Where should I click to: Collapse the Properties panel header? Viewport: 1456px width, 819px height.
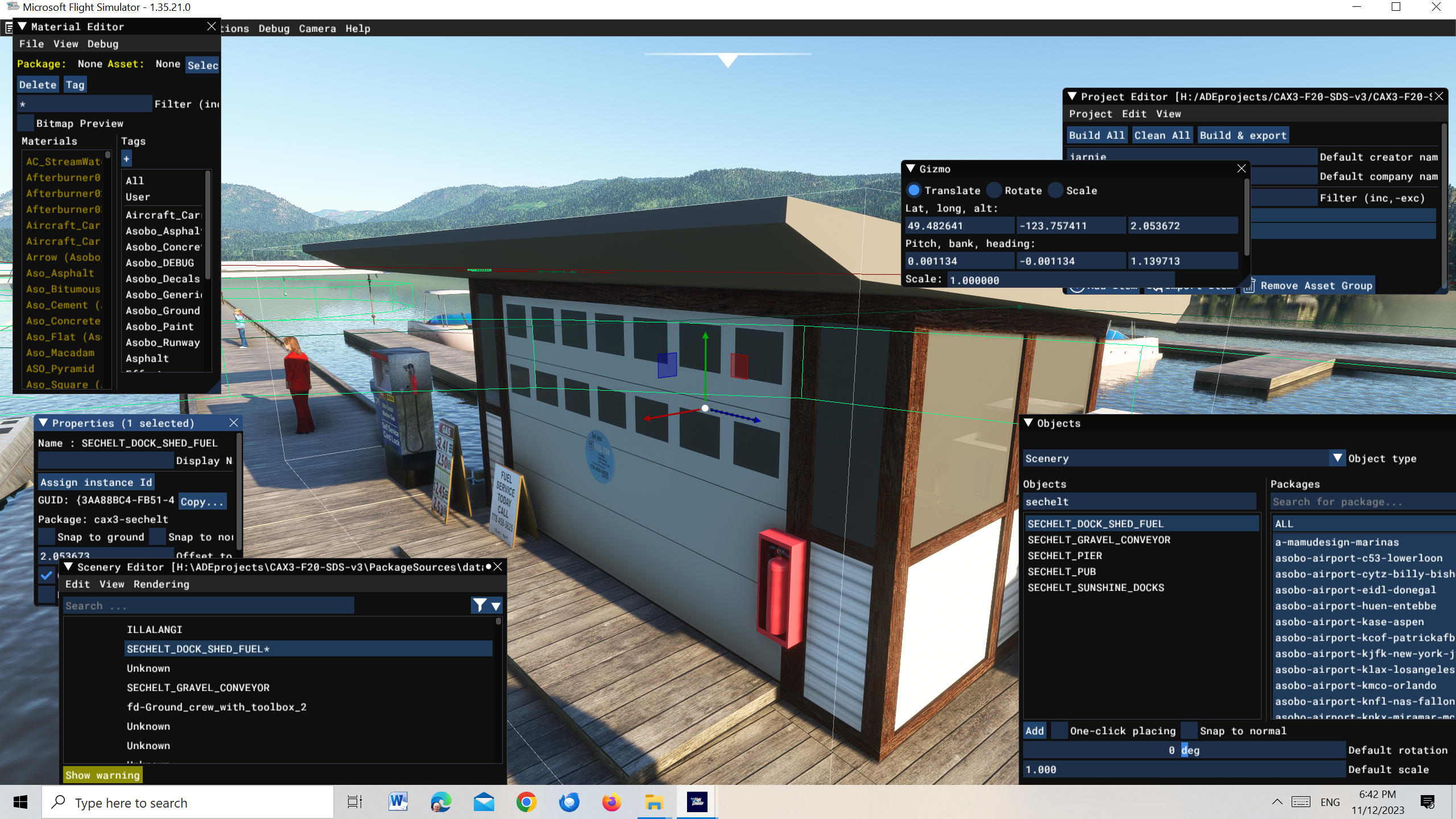point(44,423)
